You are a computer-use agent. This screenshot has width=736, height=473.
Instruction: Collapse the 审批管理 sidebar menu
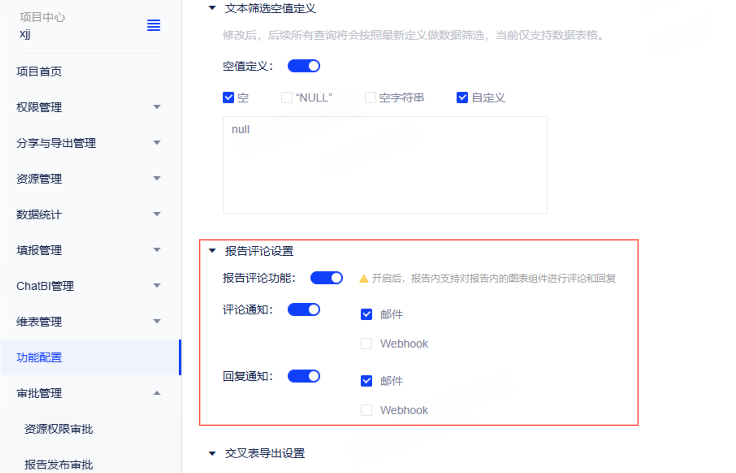[x=90, y=393]
